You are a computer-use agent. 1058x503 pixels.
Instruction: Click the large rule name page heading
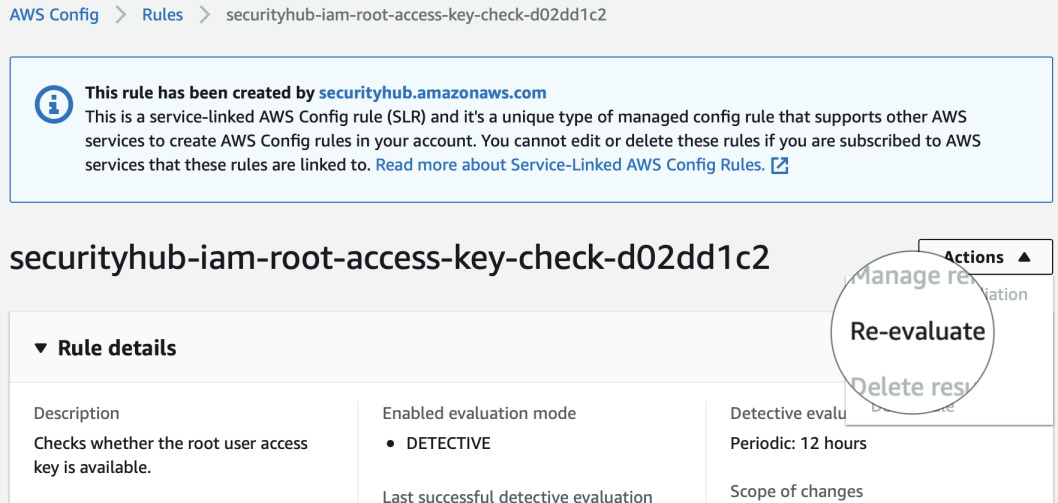pos(389,258)
